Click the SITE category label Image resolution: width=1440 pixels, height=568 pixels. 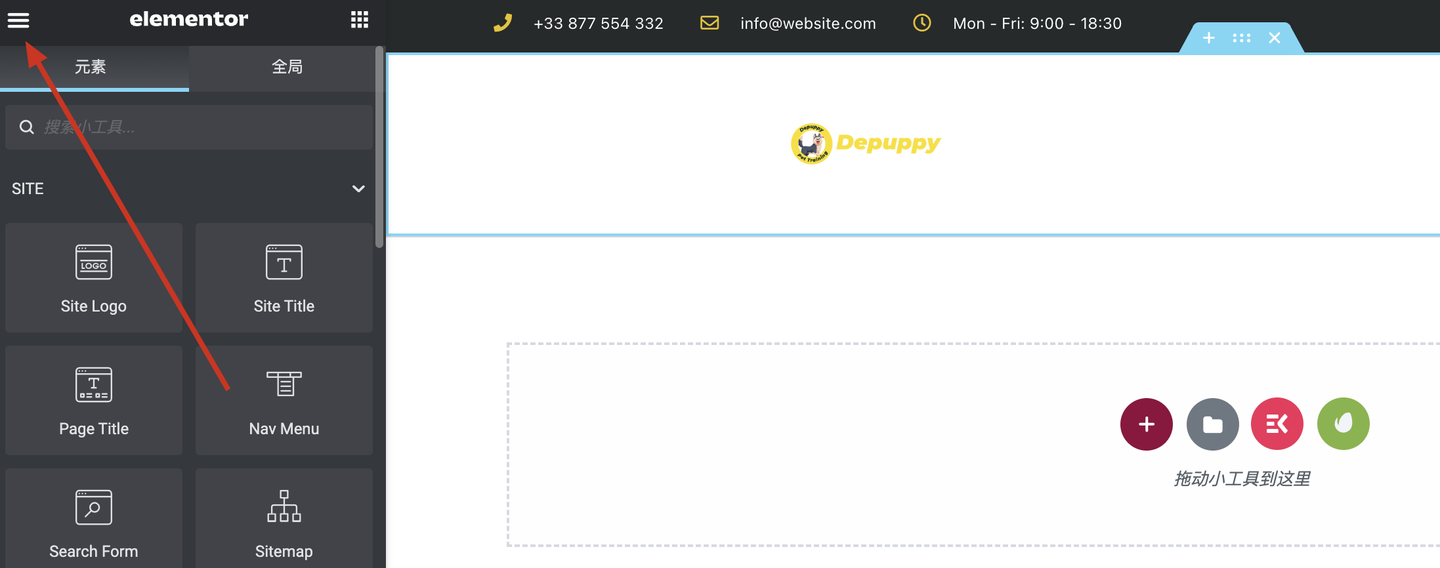28,189
